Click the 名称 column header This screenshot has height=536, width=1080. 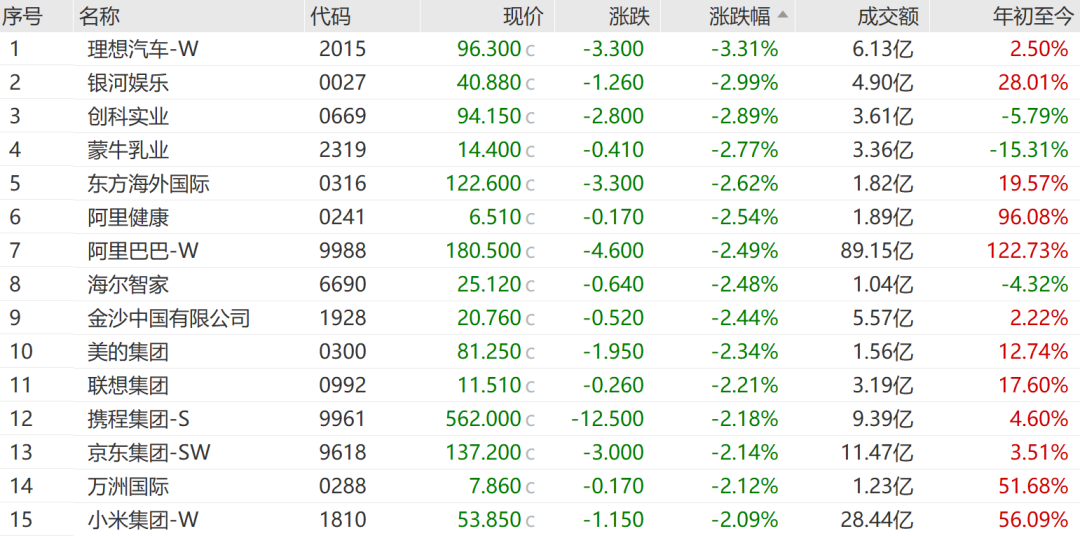click(x=100, y=16)
